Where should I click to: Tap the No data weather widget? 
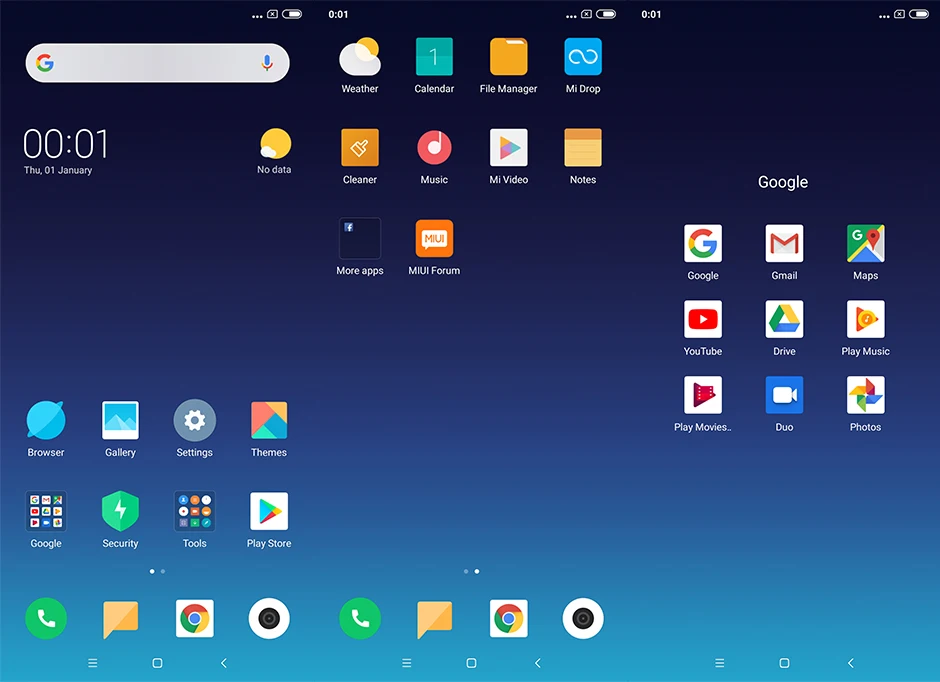[x=275, y=151]
